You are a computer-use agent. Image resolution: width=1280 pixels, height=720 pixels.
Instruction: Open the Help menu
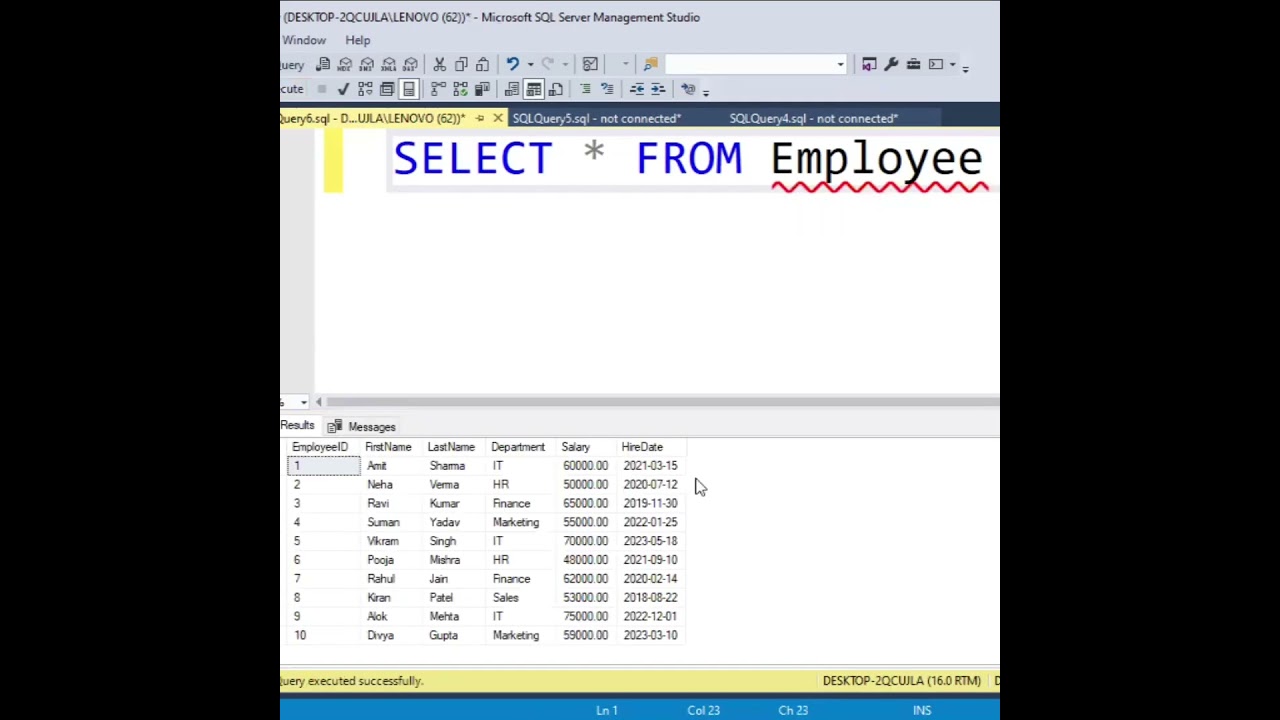[x=357, y=40]
